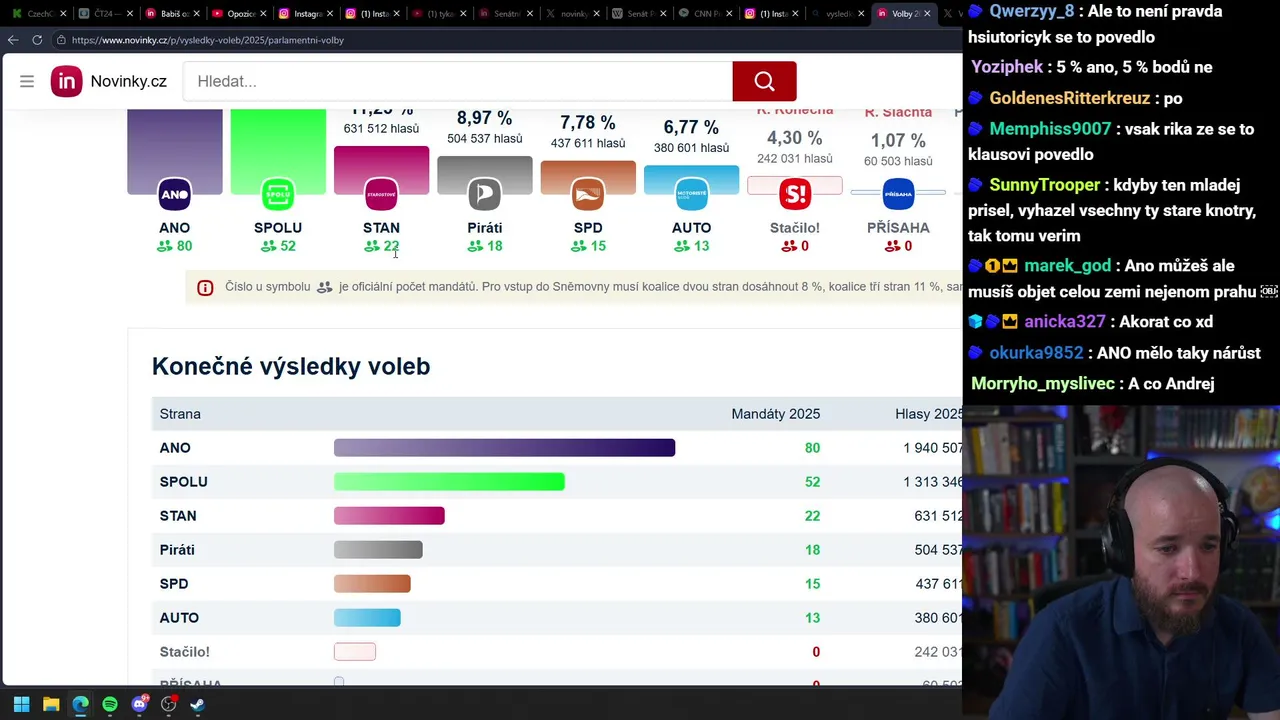Click the ANO party logo icon
Image resolution: width=1280 pixels, height=720 pixels.
pos(174,194)
